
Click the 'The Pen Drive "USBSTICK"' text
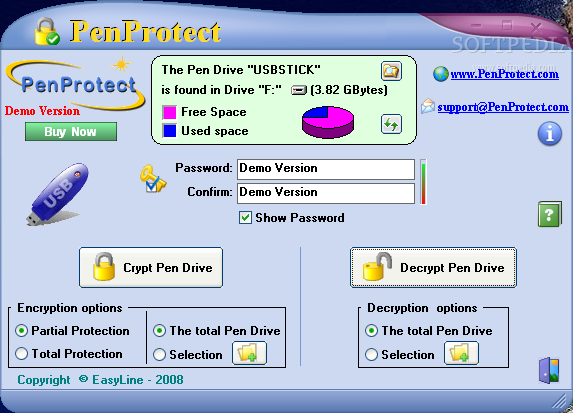coord(241,69)
